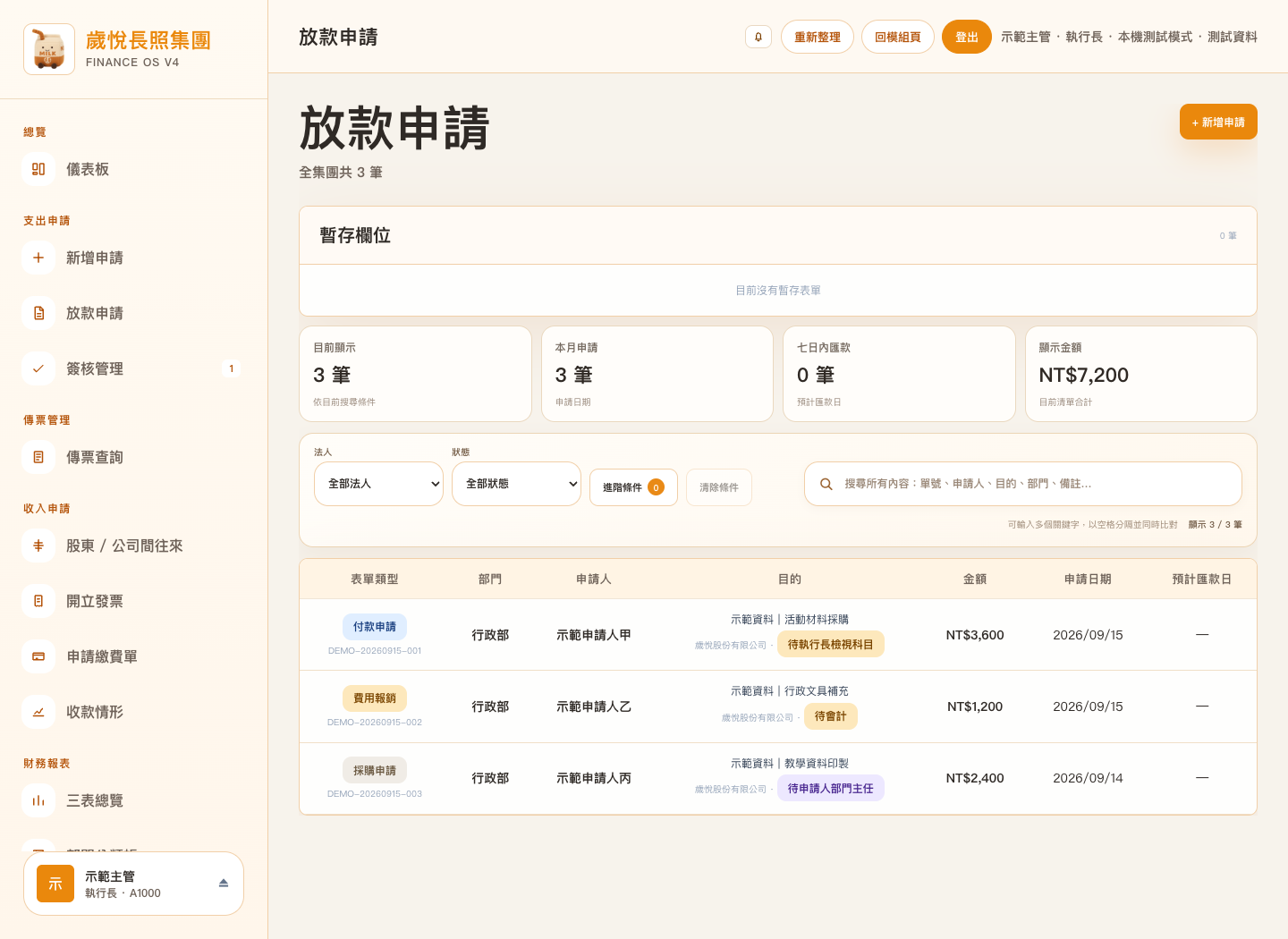The width and height of the screenshot is (1288, 939).
Task: Click the 預計匯款日 column header
Action: (x=1202, y=579)
